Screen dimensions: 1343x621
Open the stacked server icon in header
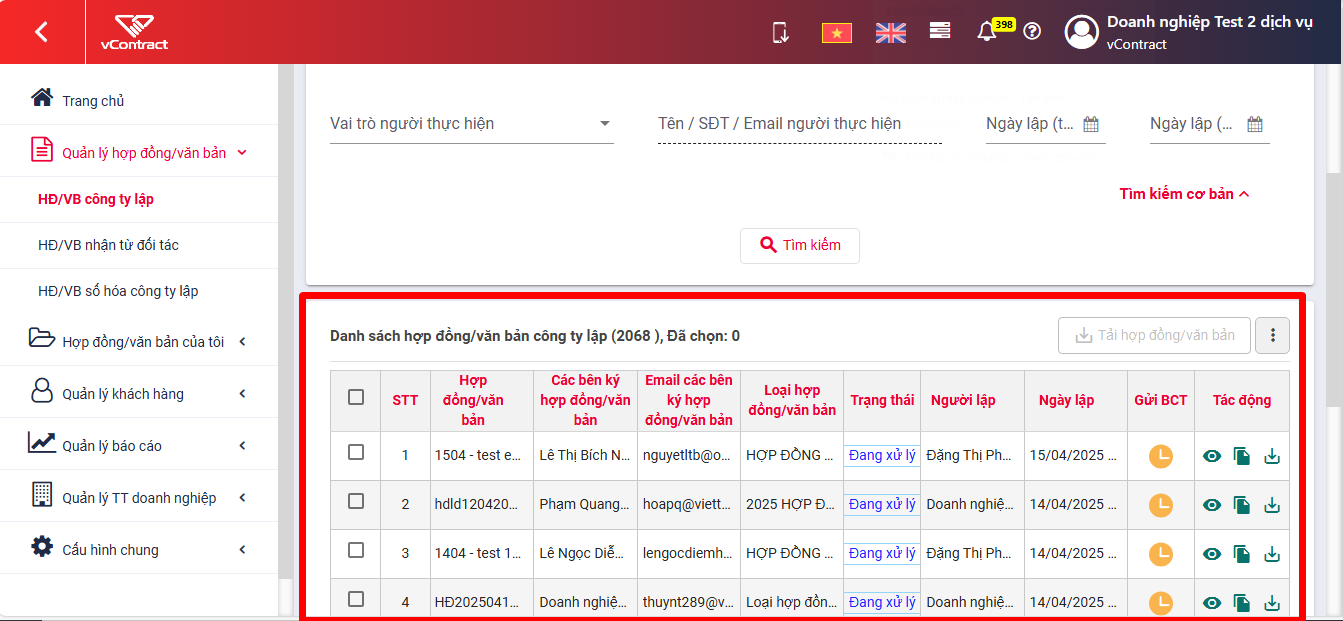point(940,31)
